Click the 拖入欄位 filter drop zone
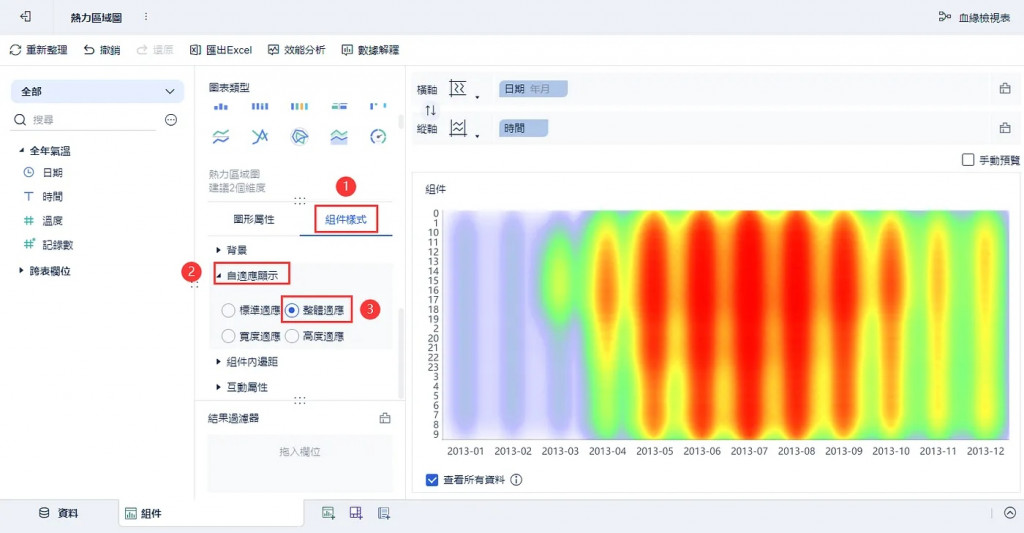This screenshot has width=1024, height=533. click(300, 462)
